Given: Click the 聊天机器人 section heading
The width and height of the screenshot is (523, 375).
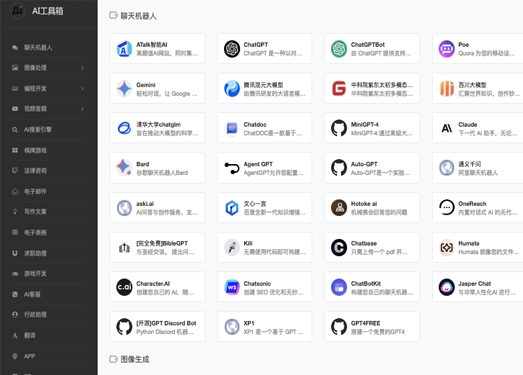Looking at the screenshot, I should click(138, 16).
